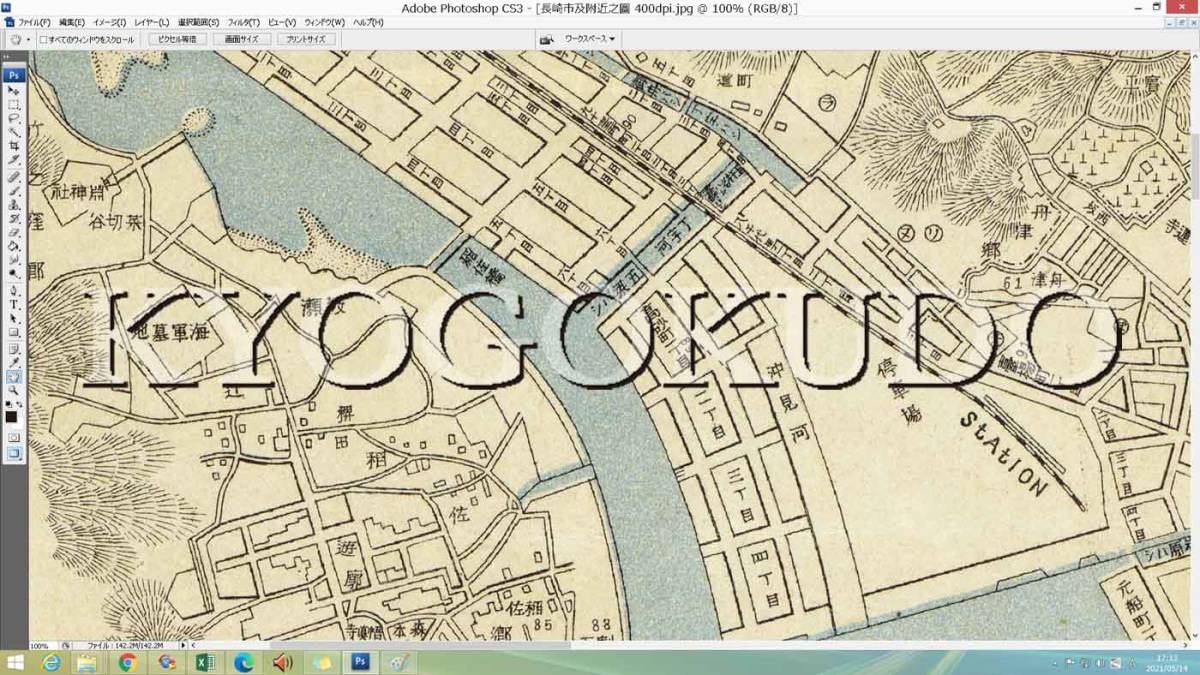
Task: Select the Path Selection tool
Action: tap(15, 318)
